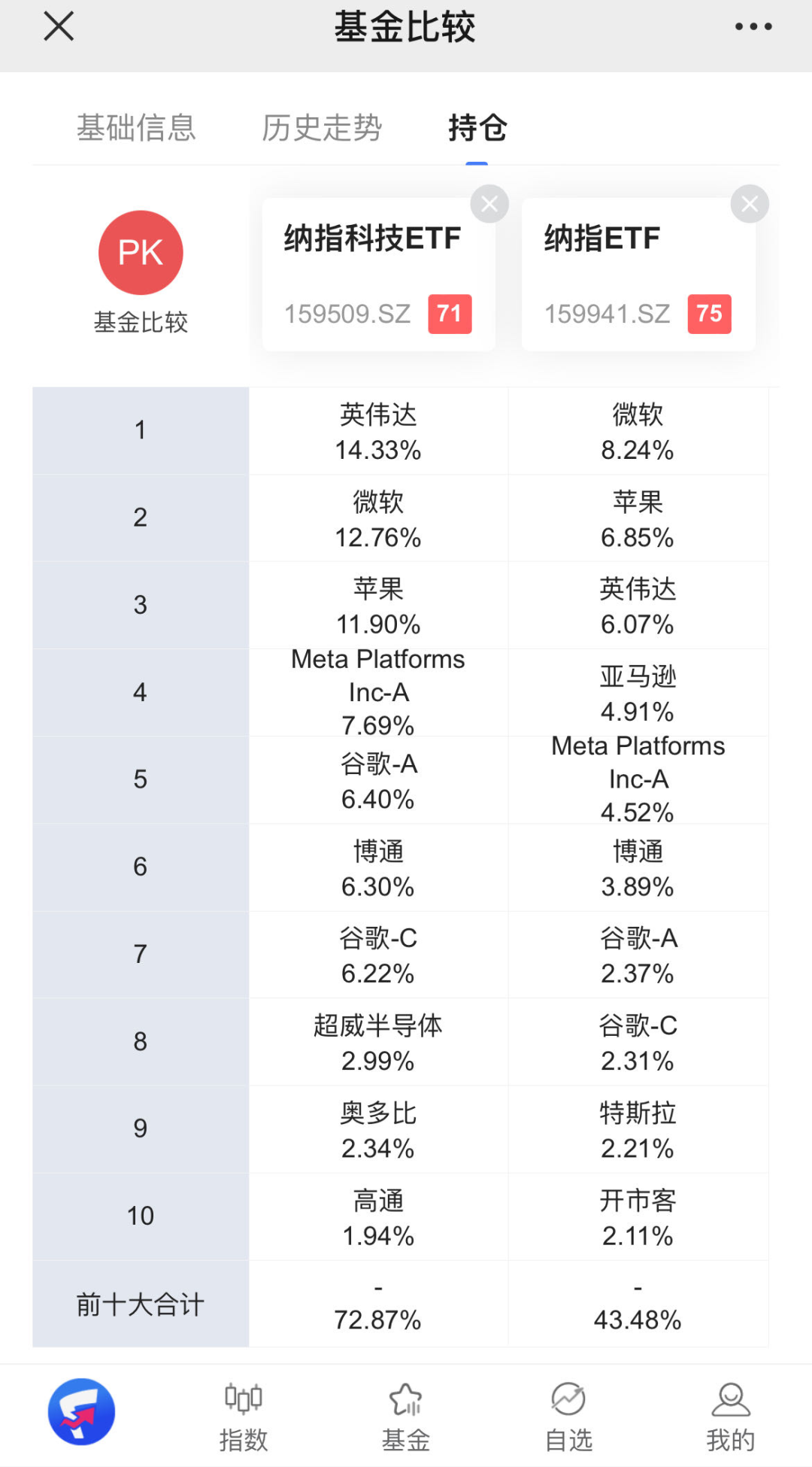The height and width of the screenshot is (1467, 812).
Task: Open the 纳指科技ETF fund card
Action: 372,256
